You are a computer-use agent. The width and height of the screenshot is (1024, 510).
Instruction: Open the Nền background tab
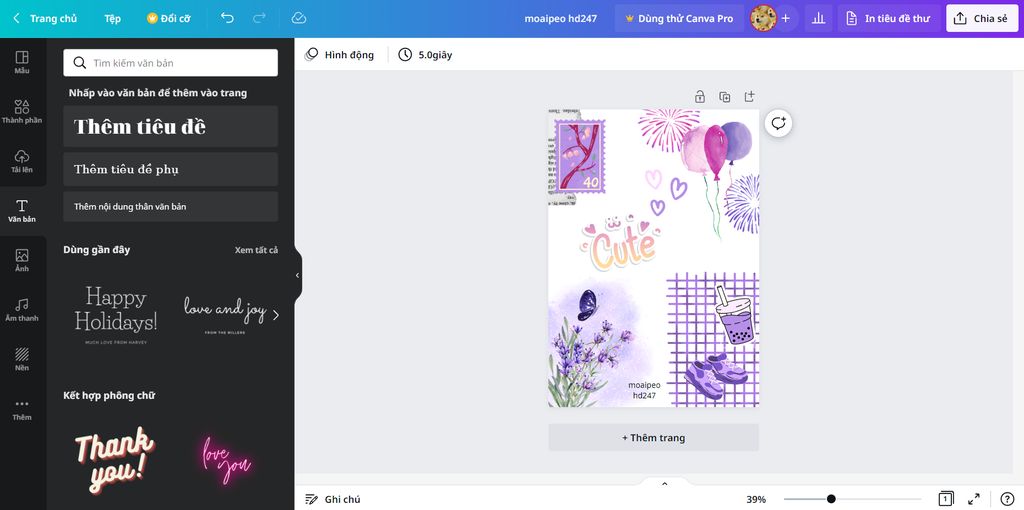[x=22, y=360]
